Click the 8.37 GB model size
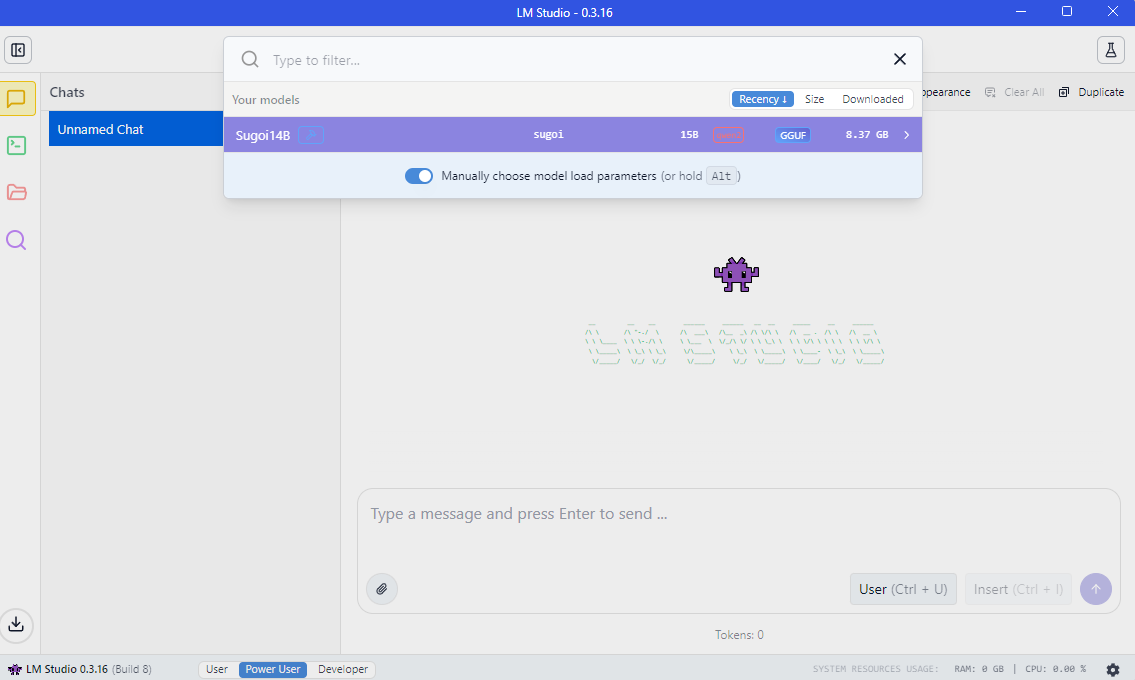This screenshot has width=1135, height=680. 866,135
